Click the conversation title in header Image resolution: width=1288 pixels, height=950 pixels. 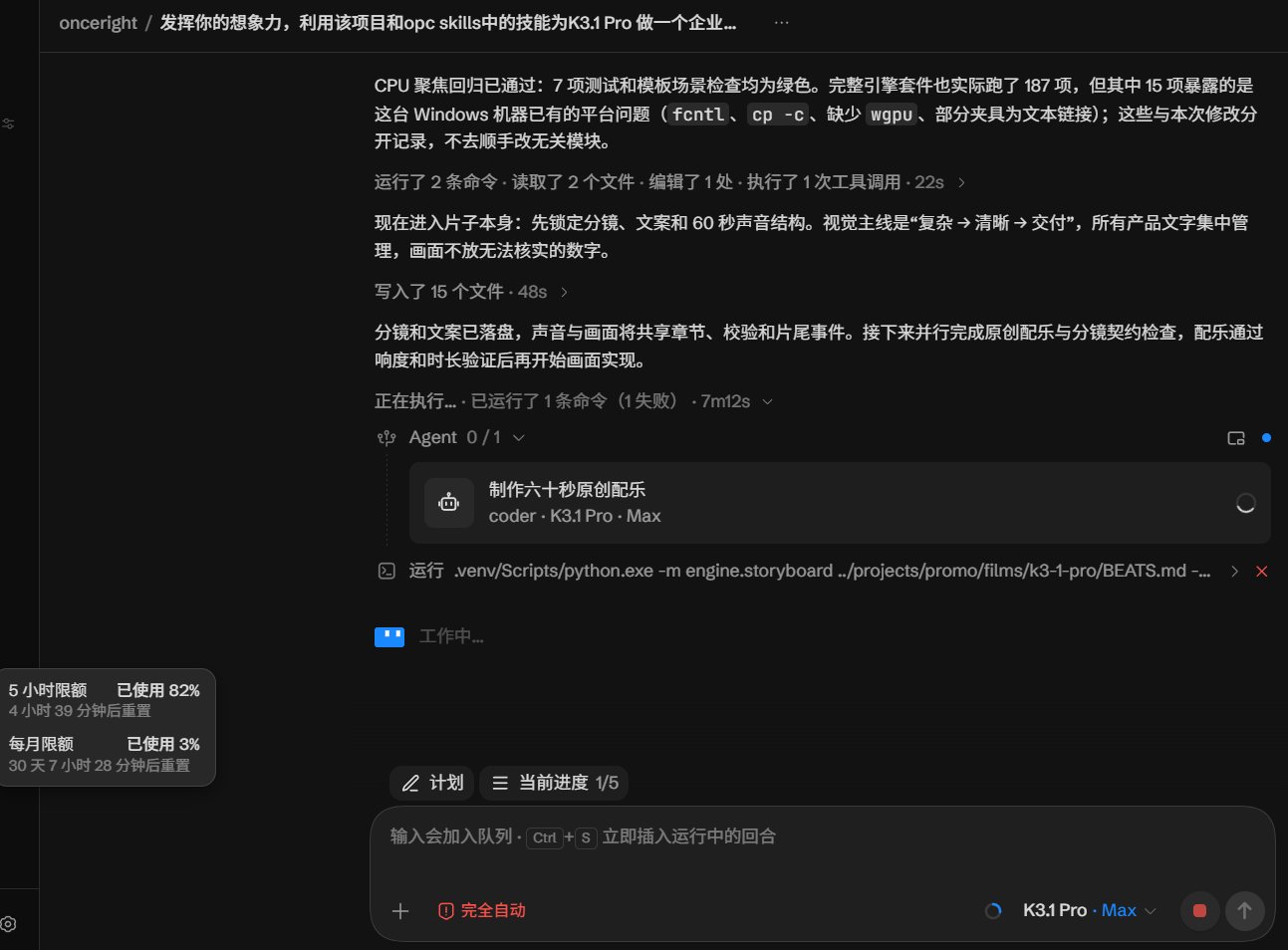coord(448,23)
